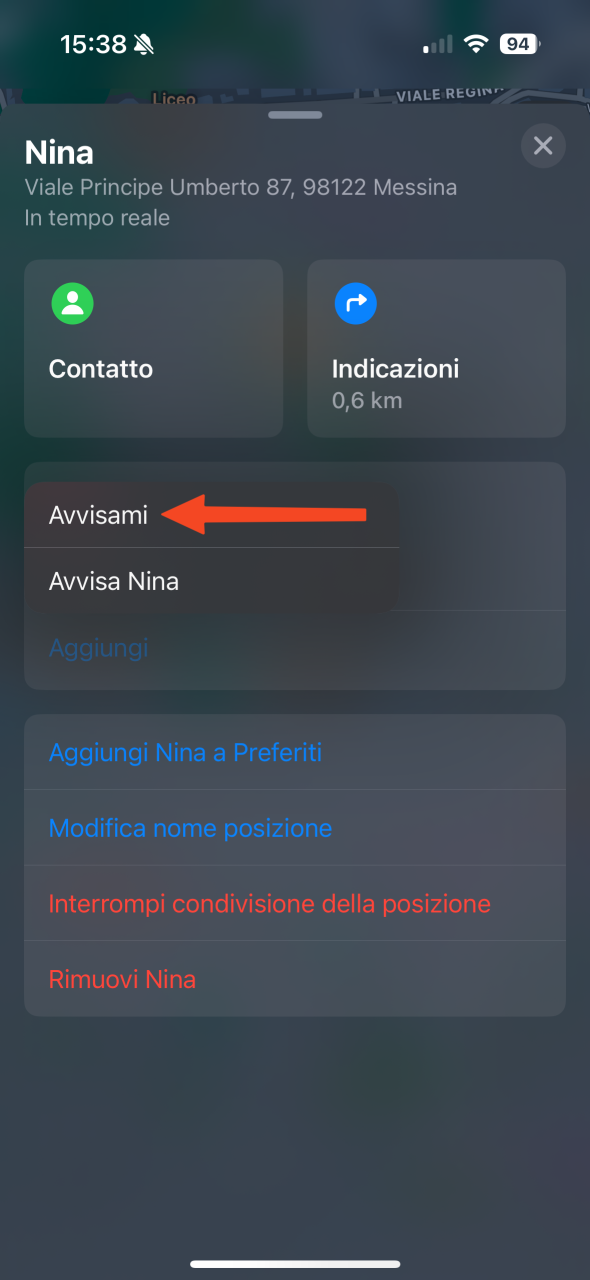Open the Contatto card

click(x=153, y=349)
